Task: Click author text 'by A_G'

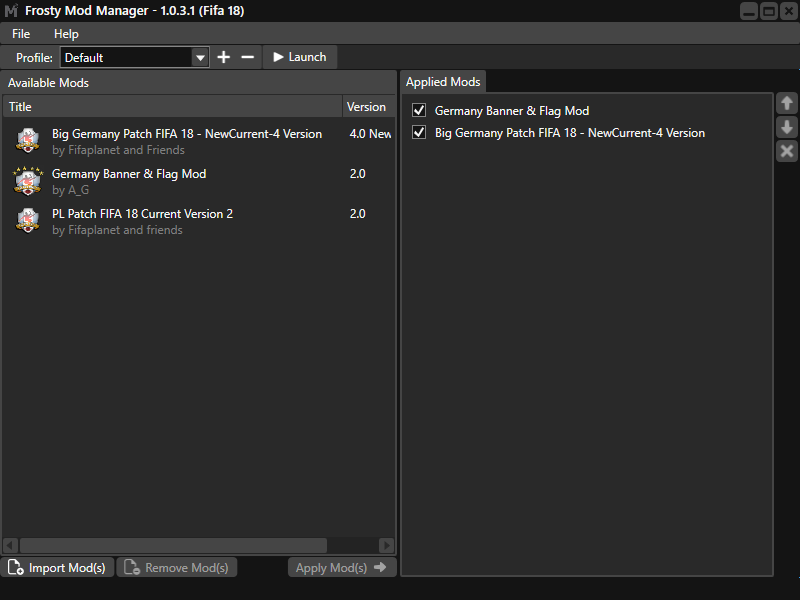Action: tap(70, 190)
